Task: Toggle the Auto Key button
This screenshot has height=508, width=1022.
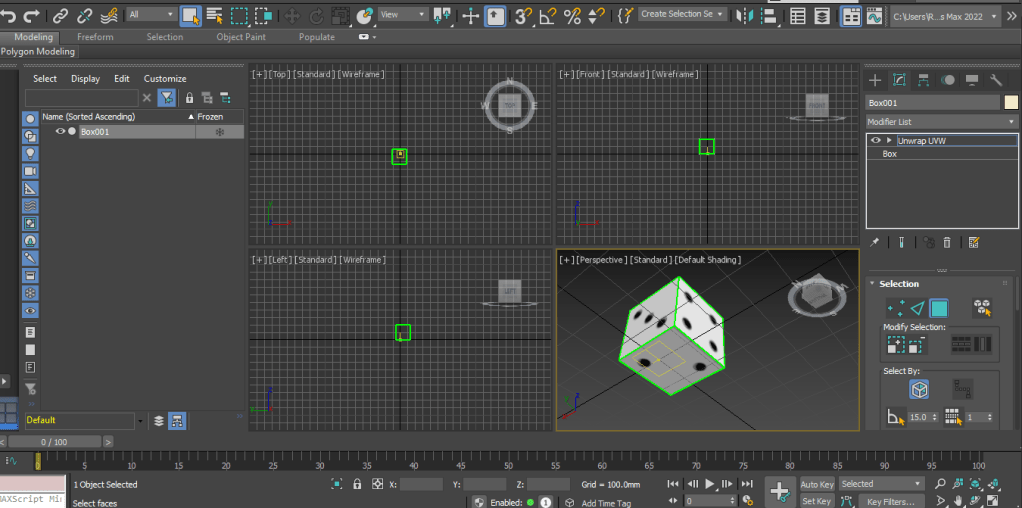Action: coord(817,484)
